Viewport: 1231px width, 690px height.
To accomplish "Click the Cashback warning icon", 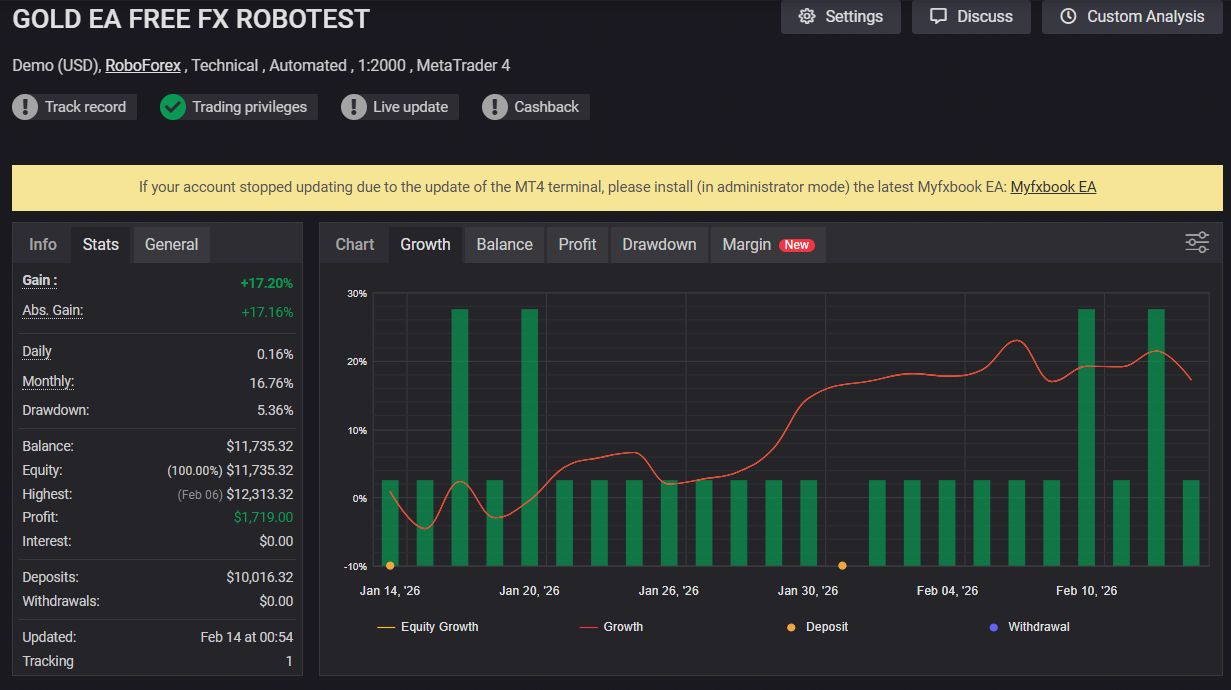I will 494,107.
